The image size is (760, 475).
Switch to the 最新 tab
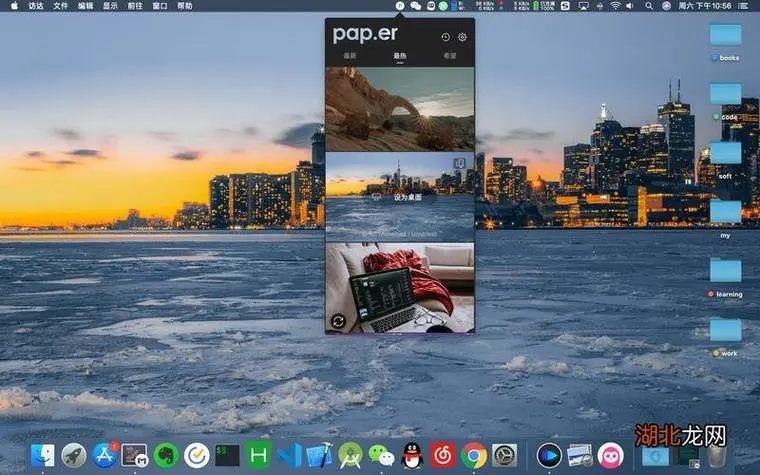click(350, 56)
